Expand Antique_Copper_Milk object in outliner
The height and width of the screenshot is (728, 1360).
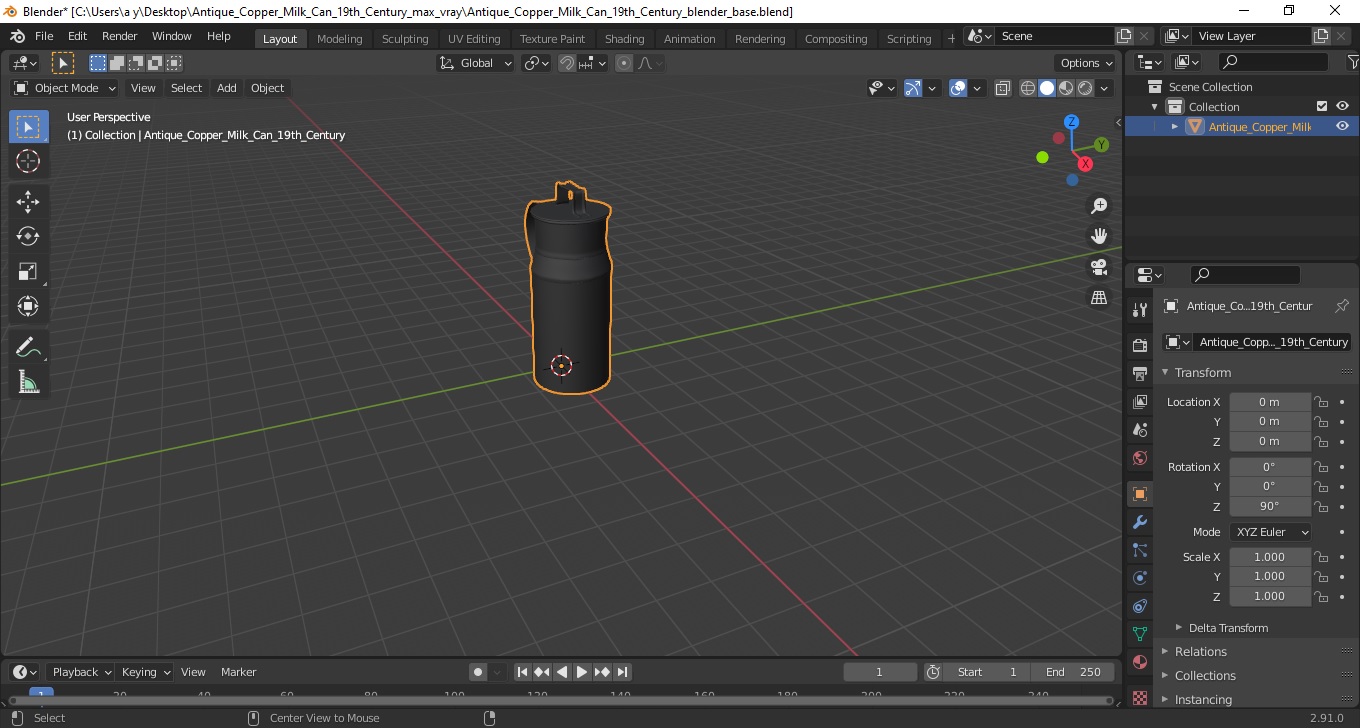pos(1175,126)
